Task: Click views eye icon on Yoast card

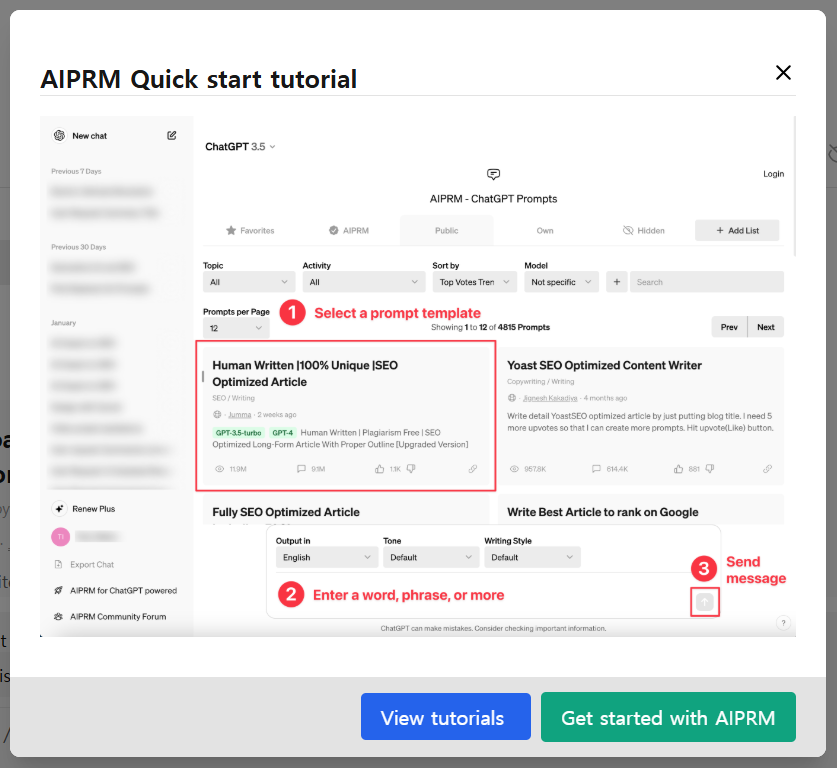Action: point(514,469)
